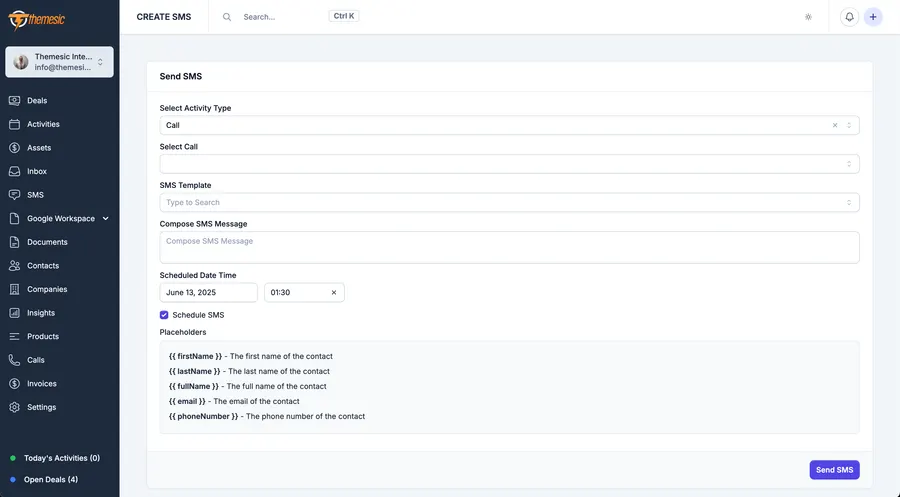Untick the Schedule SMS checkbox
The height and width of the screenshot is (497, 900).
164,315
